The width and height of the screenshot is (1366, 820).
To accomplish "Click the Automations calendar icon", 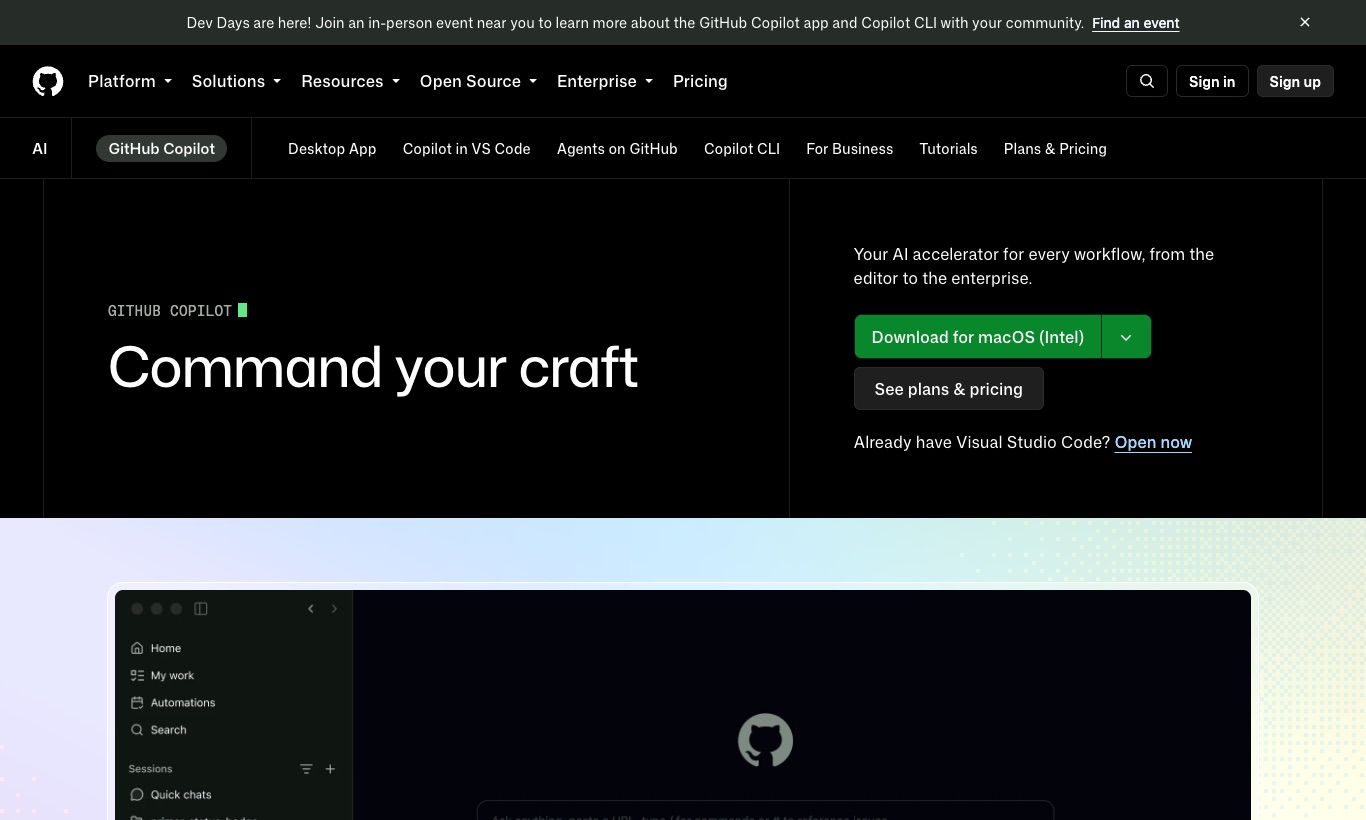I will 137,702.
